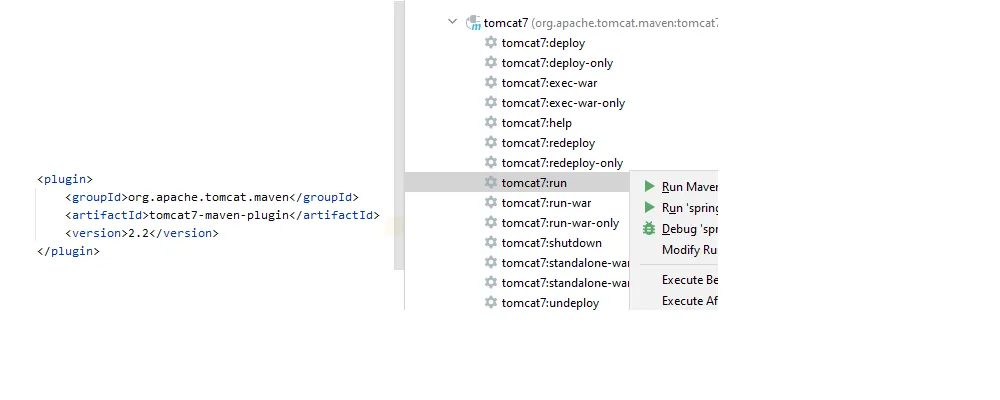Image resolution: width=1000 pixels, height=400 pixels.
Task: Click the editor vertical scrollbar
Action: pyautogui.click(x=399, y=135)
